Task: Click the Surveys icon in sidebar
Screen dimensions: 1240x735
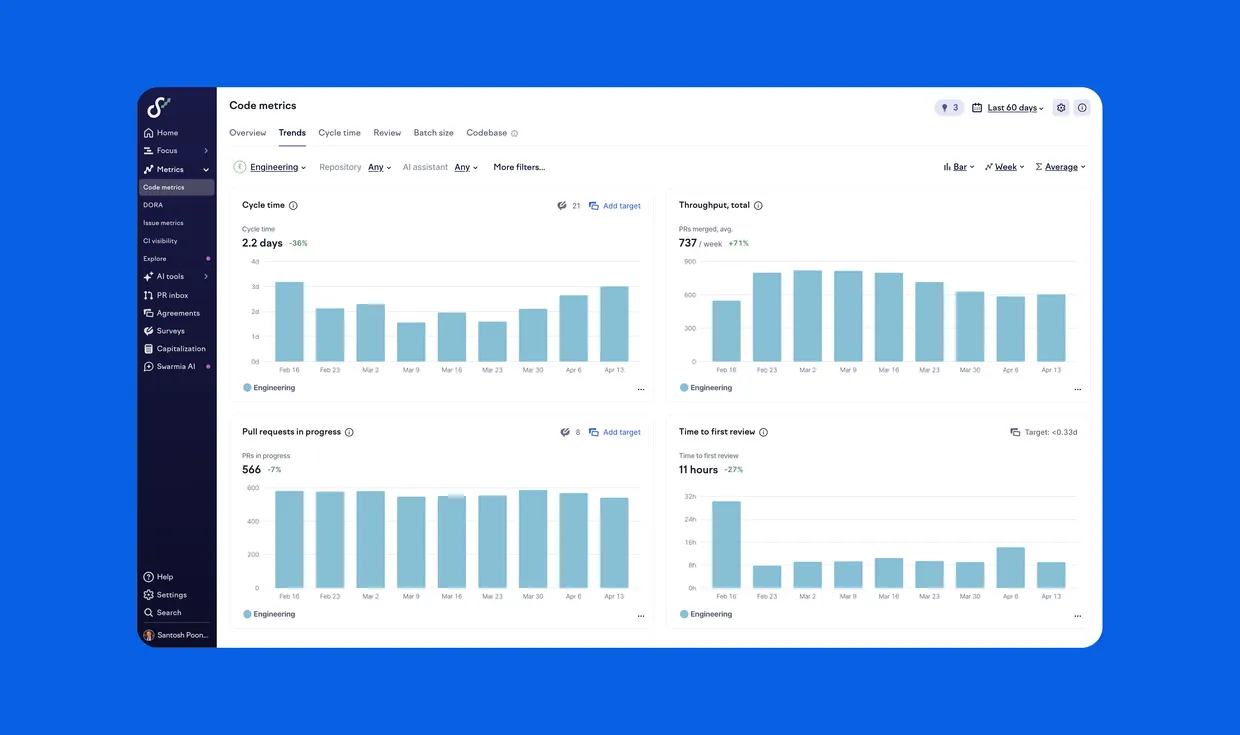Action: [x=148, y=331]
